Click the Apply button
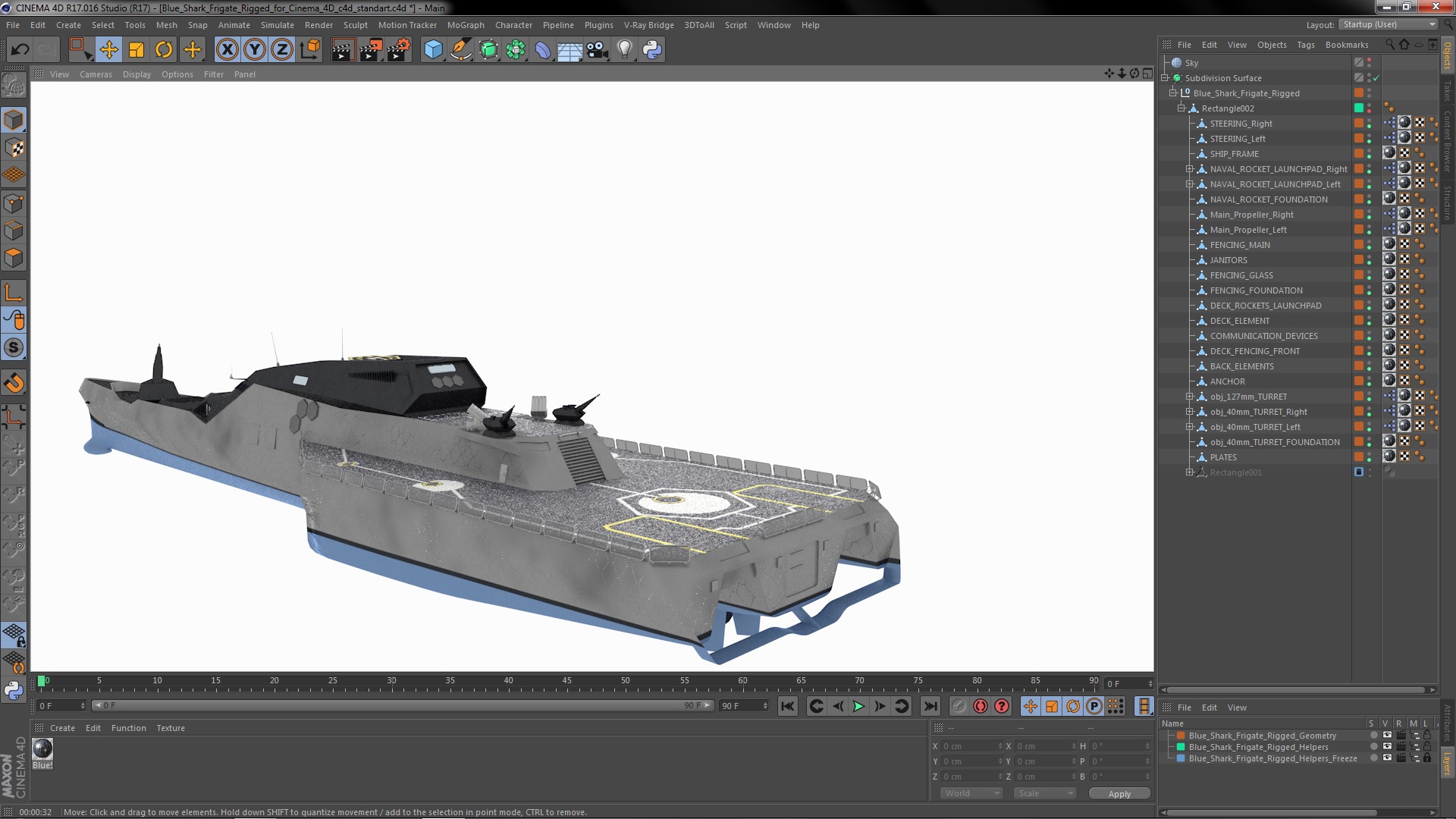The height and width of the screenshot is (819, 1456). [1119, 793]
